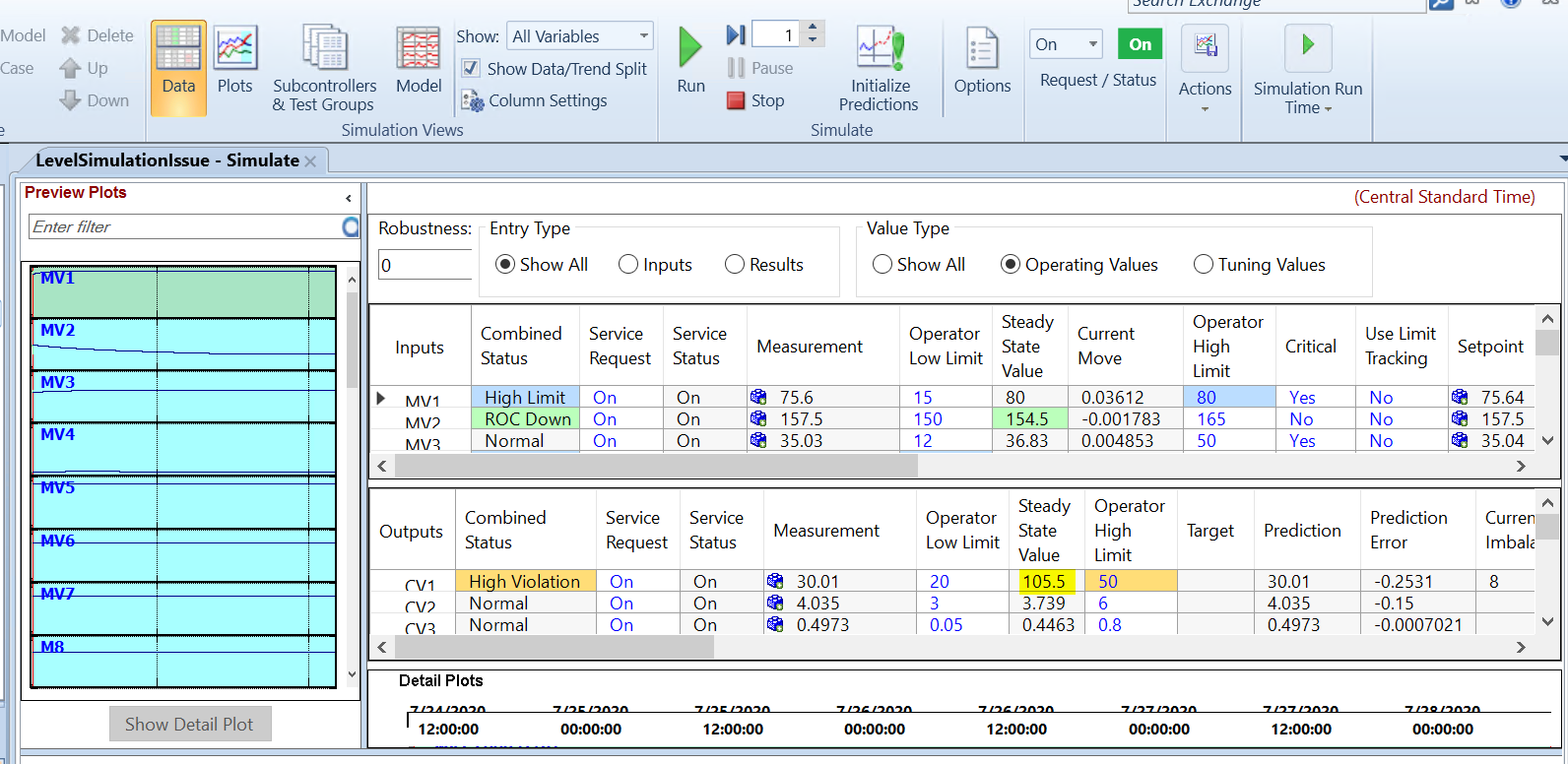This screenshot has height=764, width=1568.
Task: Click setpoint cube icon for MV1 75.64
Action: pos(1460,397)
